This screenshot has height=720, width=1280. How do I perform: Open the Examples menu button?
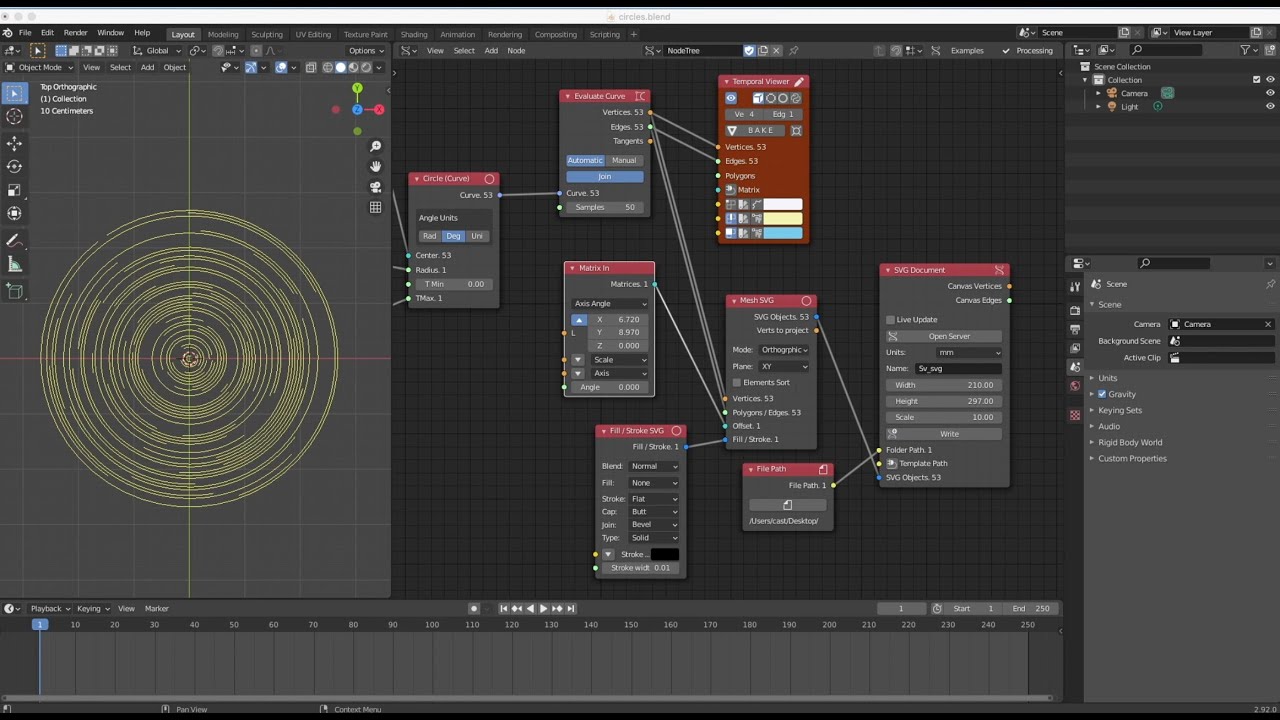click(x=967, y=50)
